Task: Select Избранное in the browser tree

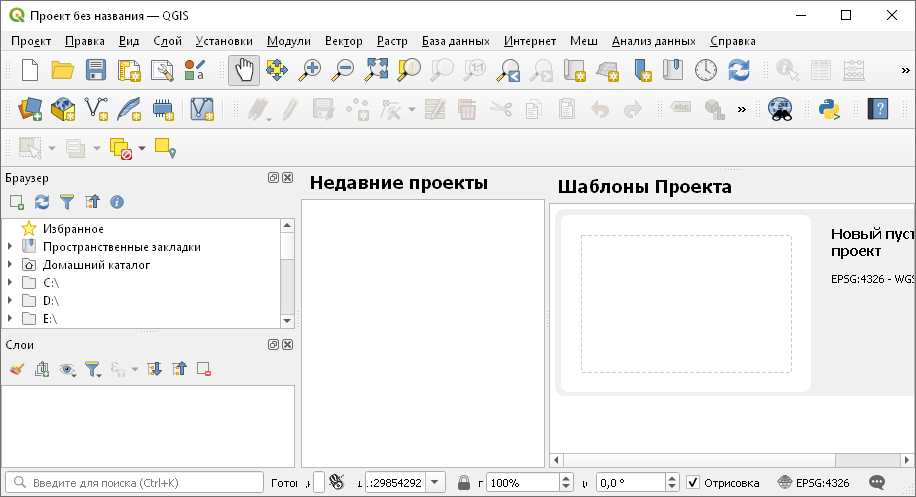Action: pyautogui.click(x=73, y=229)
